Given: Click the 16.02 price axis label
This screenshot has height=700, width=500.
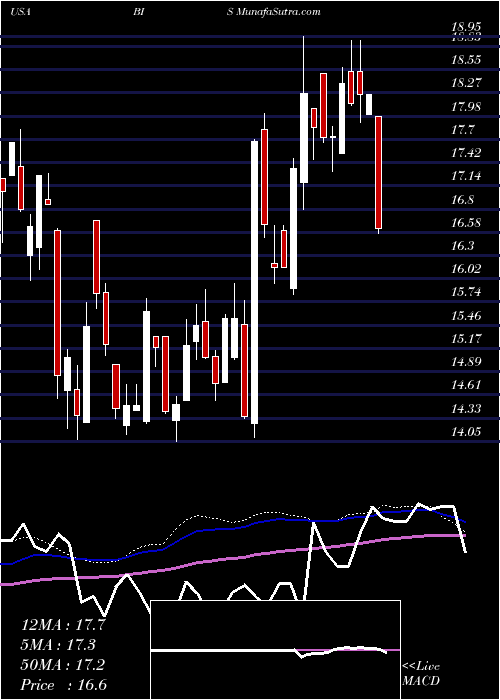Looking at the screenshot, I should click(x=466, y=269).
